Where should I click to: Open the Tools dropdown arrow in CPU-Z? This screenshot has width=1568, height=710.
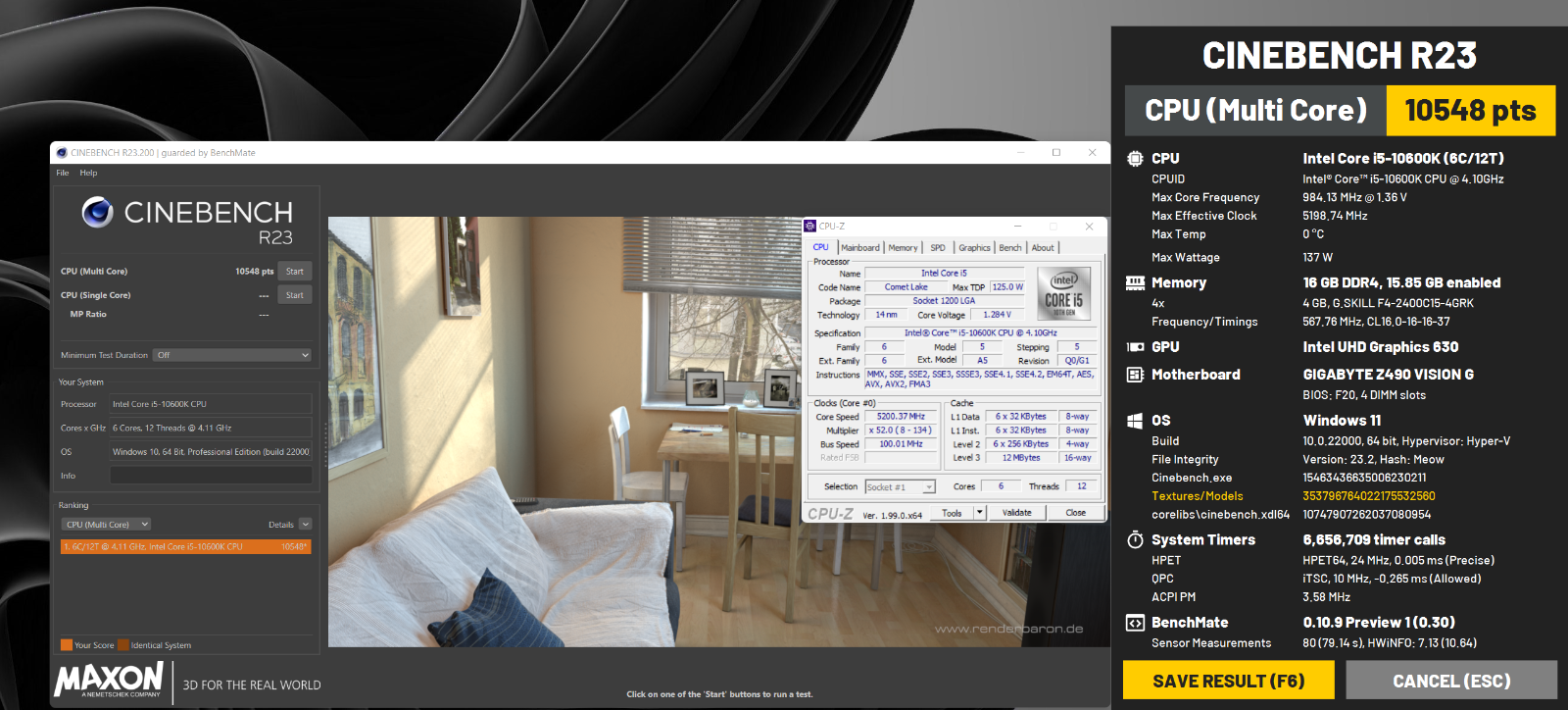[x=979, y=513]
